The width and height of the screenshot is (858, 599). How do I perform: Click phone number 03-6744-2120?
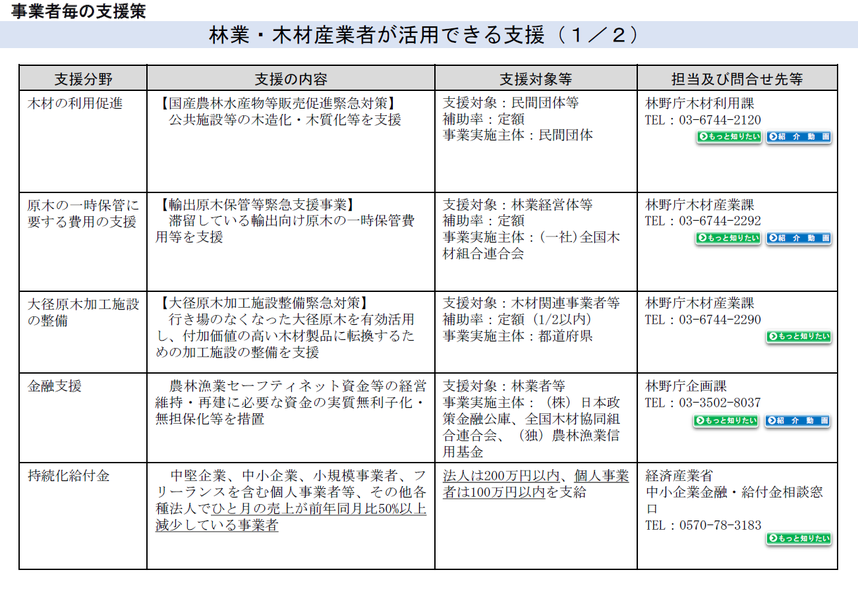tap(720, 120)
